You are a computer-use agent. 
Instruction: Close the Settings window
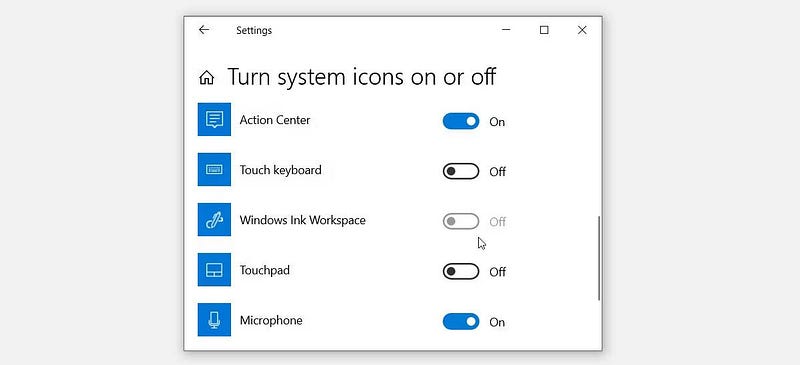click(x=582, y=30)
